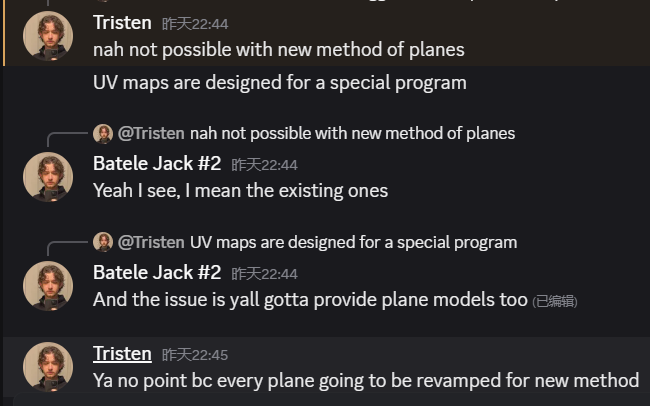650x406 pixels.
Task: Select message "Yeah I see, I mean the existing ones"
Action: click(240, 190)
